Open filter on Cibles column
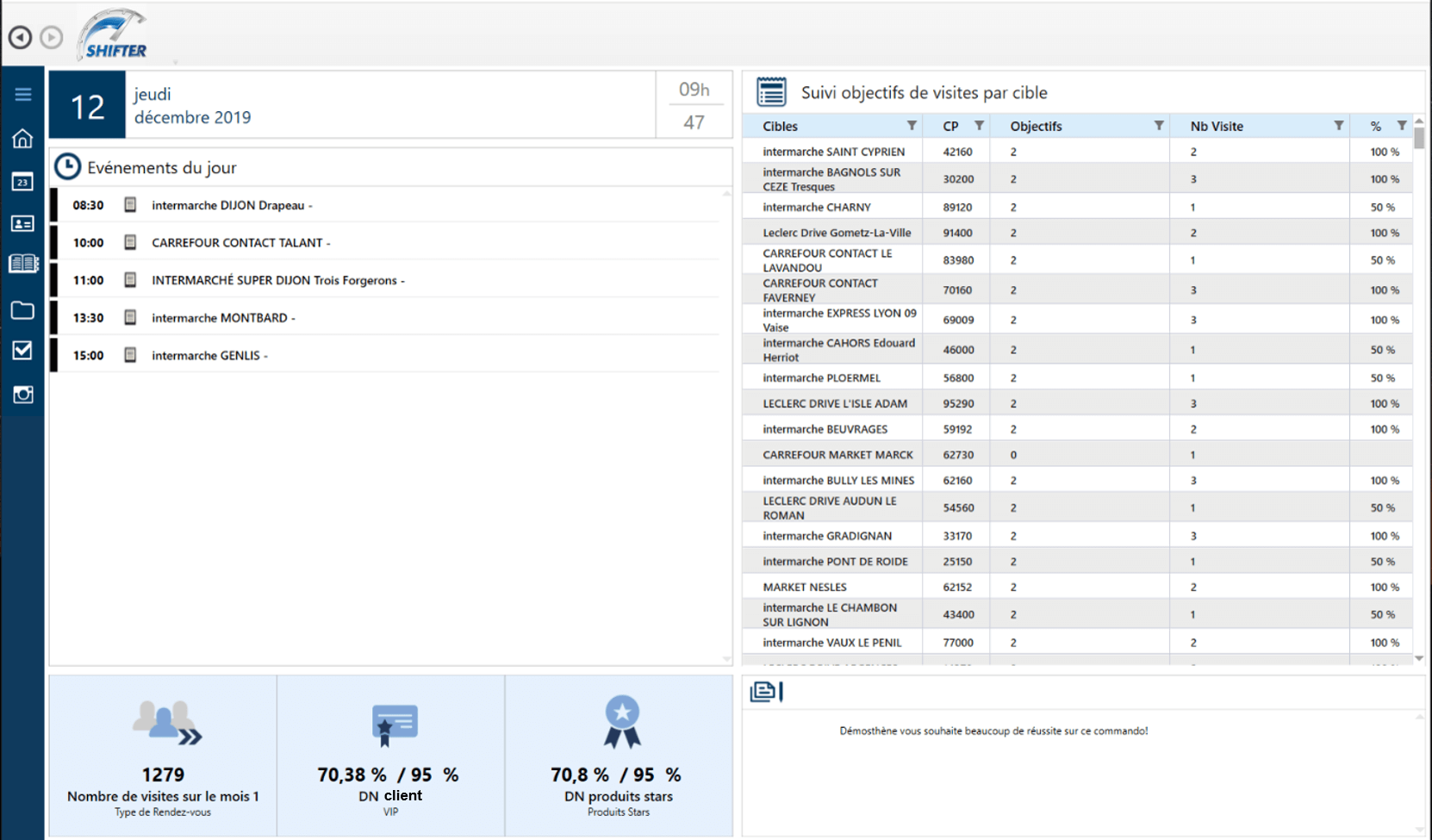The width and height of the screenshot is (1432, 840). coord(912,126)
